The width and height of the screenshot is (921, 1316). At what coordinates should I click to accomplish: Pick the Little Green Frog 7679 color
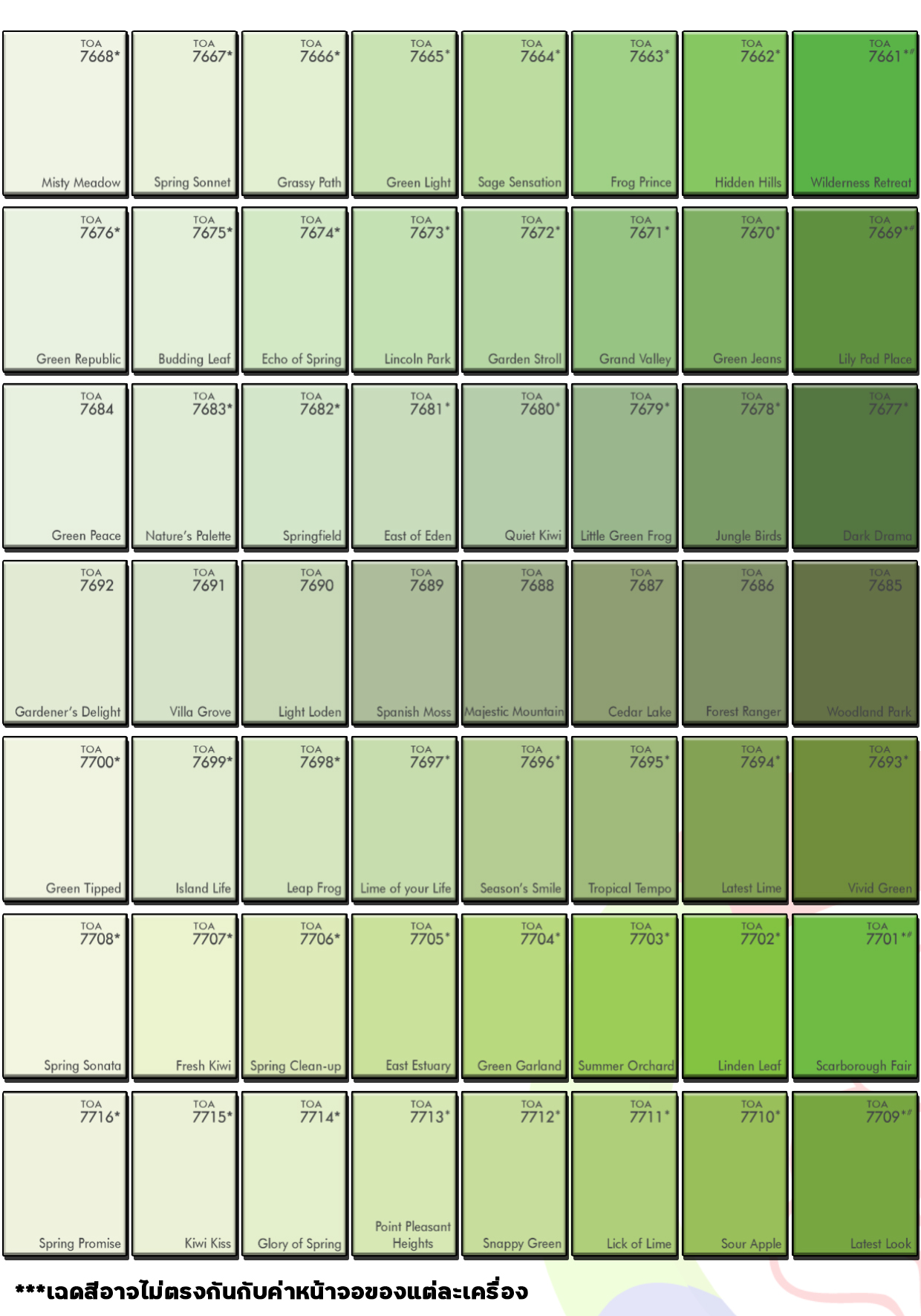click(x=625, y=467)
